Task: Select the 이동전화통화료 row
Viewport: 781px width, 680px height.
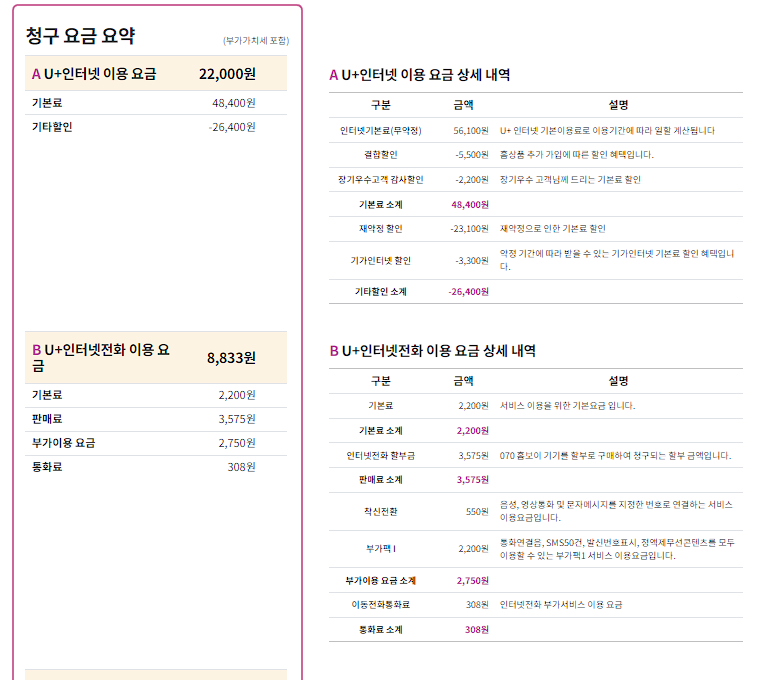Action: coord(535,605)
